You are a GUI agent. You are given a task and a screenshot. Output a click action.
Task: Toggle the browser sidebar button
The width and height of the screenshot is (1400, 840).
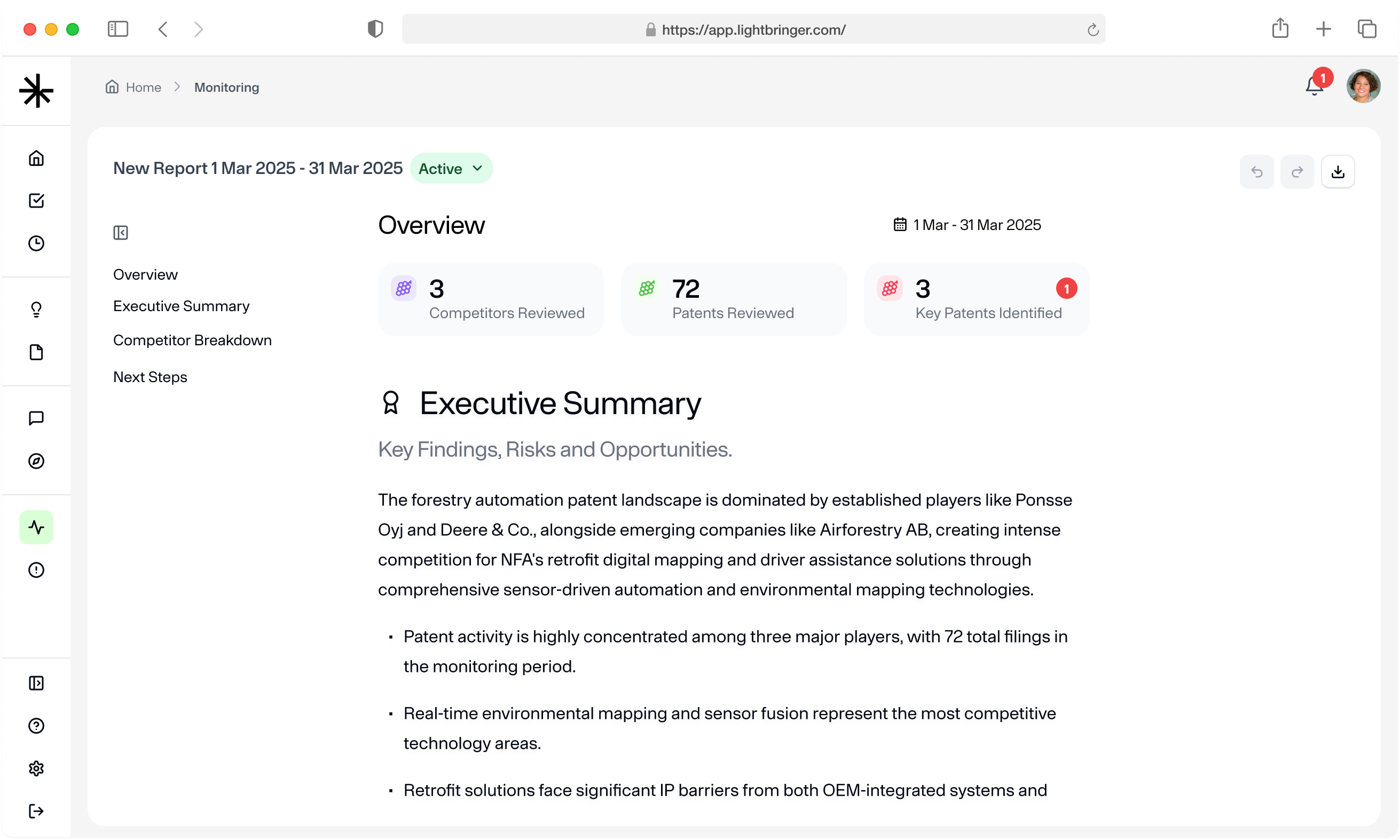click(x=118, y=29)
